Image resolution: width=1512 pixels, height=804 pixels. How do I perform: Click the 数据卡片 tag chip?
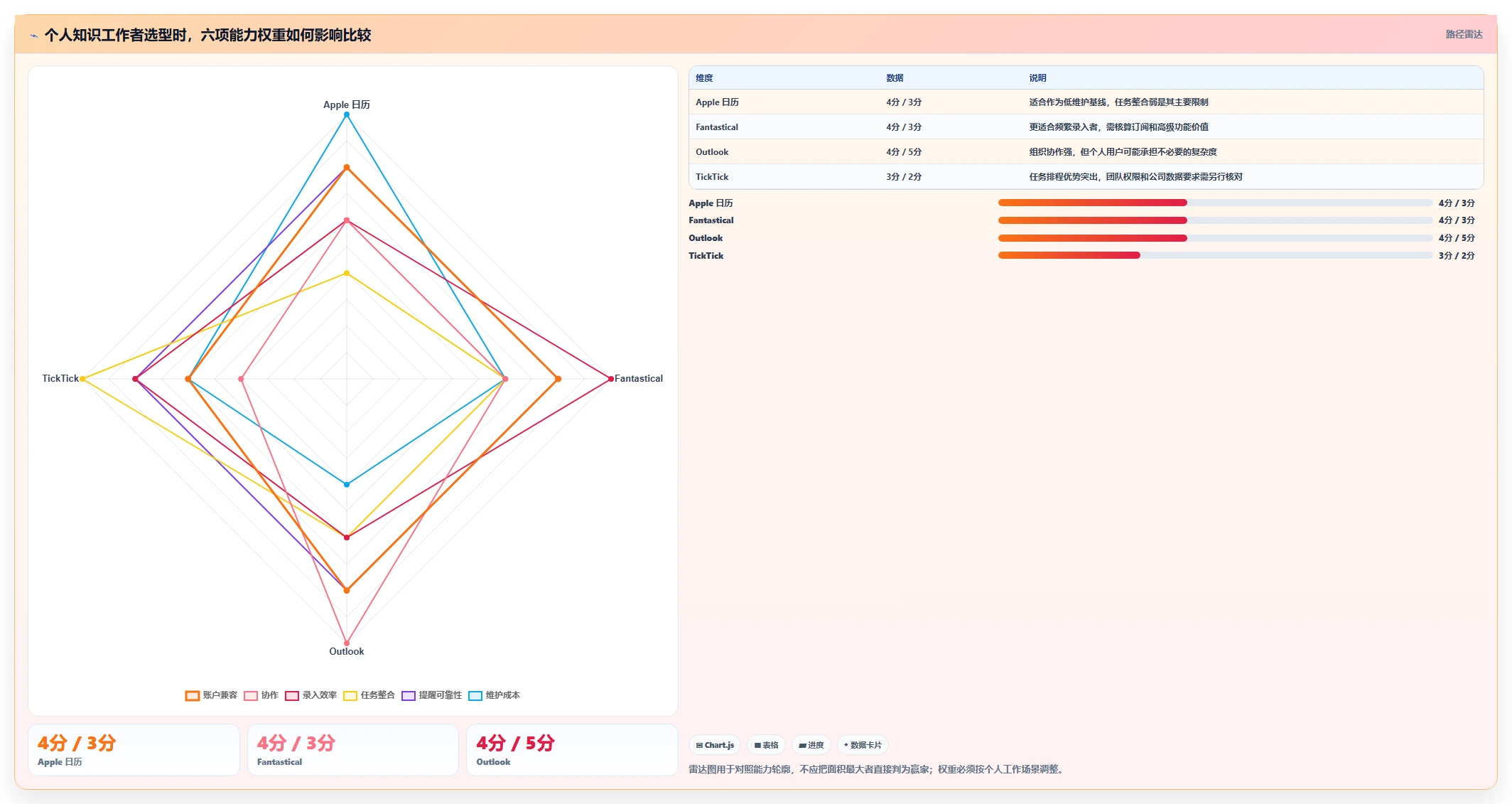[863, 745]
